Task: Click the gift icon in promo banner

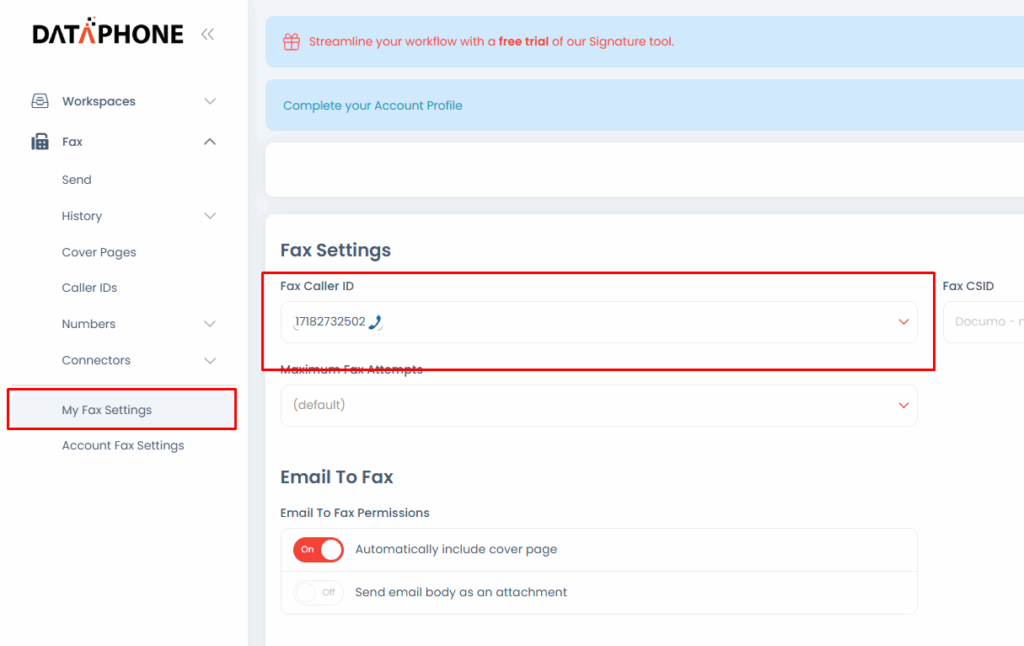Action: [x=291, y=42]
